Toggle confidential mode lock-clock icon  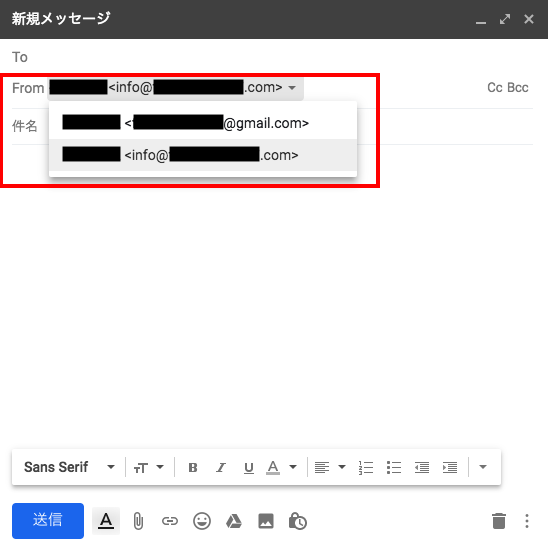(298, 521)
